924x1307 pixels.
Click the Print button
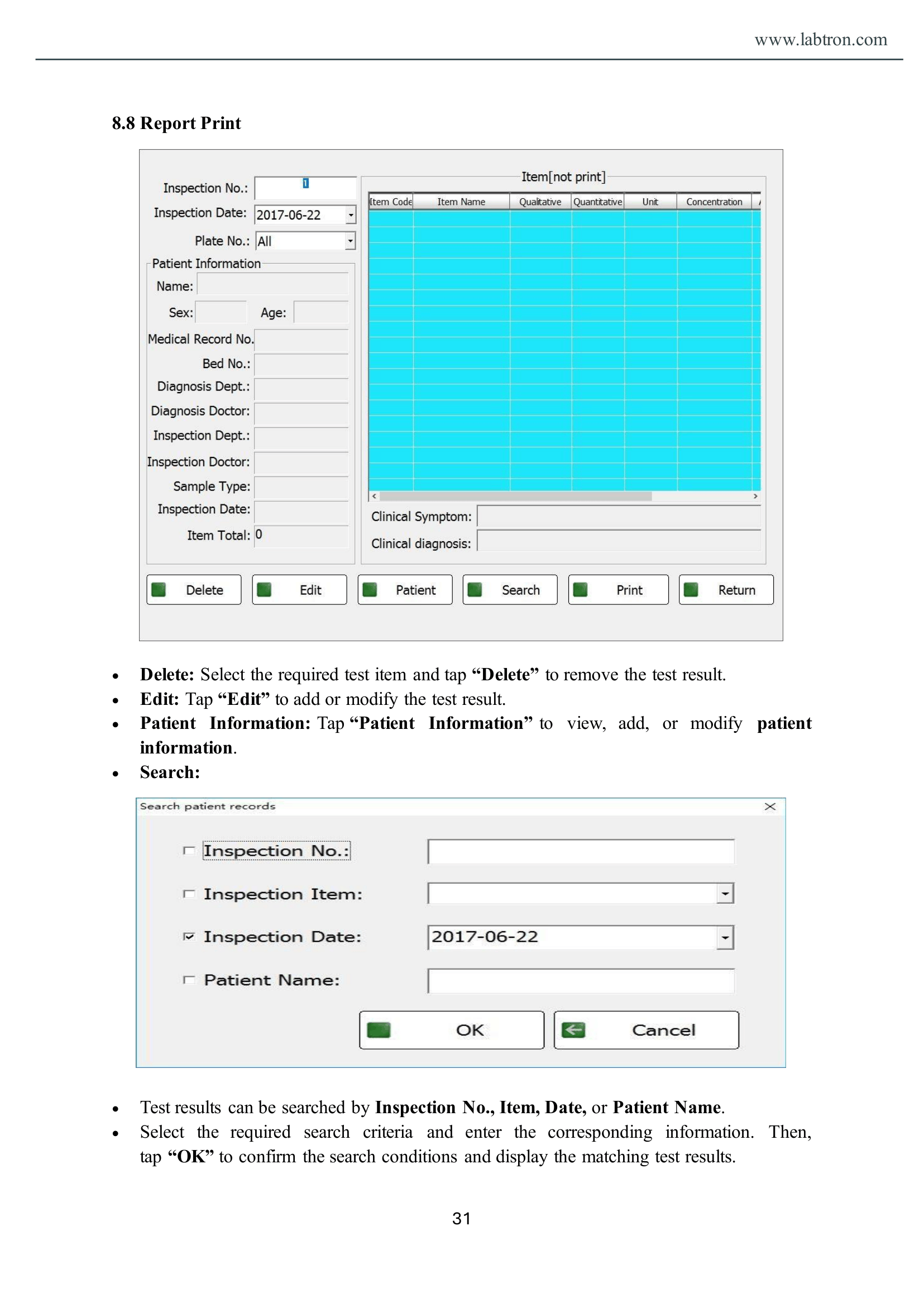(x=618, y=590)
